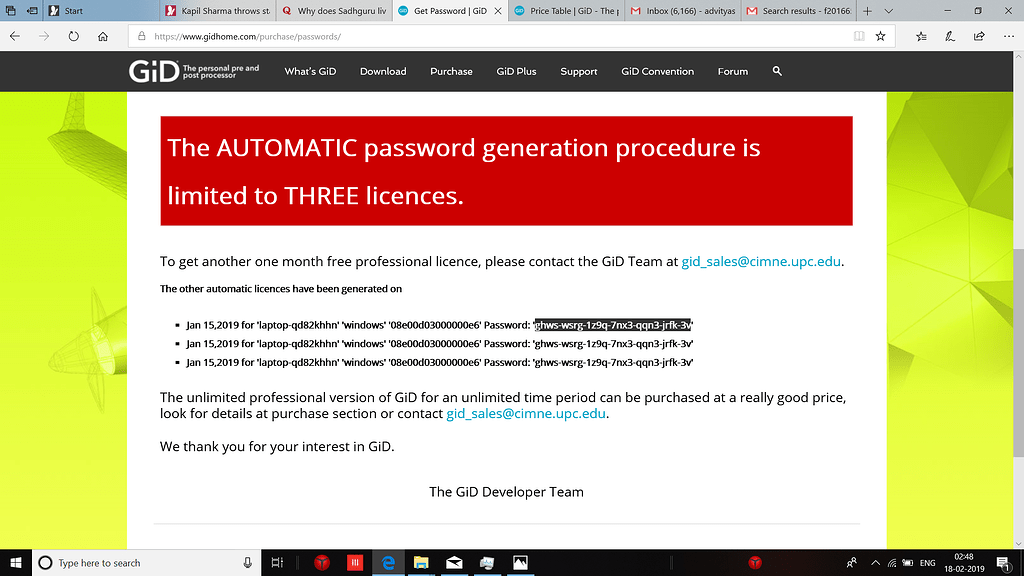Launch Mail from the taskbar
1024x576 pixels.
453,562
